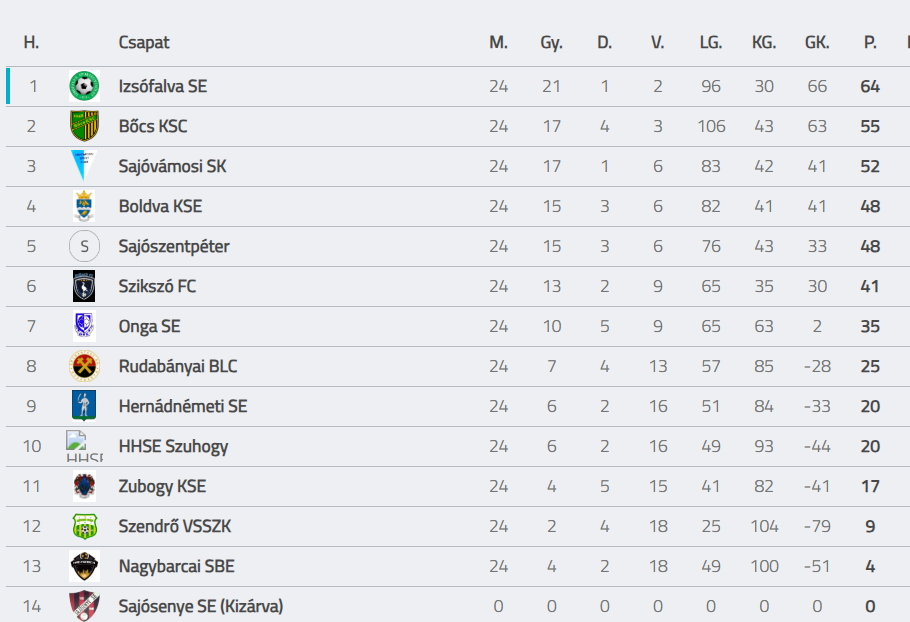Click the Bőcs KSC crest icon
Viewport: 910px width, 622px height.
84,126
